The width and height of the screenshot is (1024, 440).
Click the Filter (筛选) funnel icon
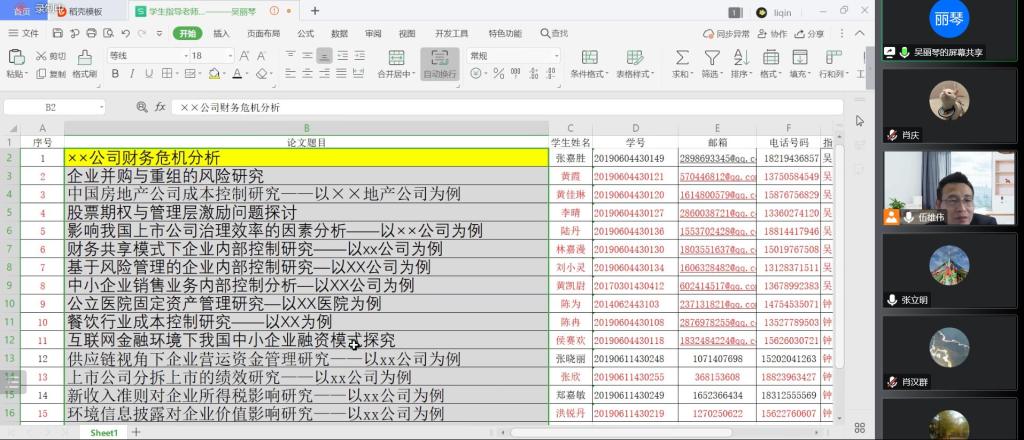(x=711, y=57)
